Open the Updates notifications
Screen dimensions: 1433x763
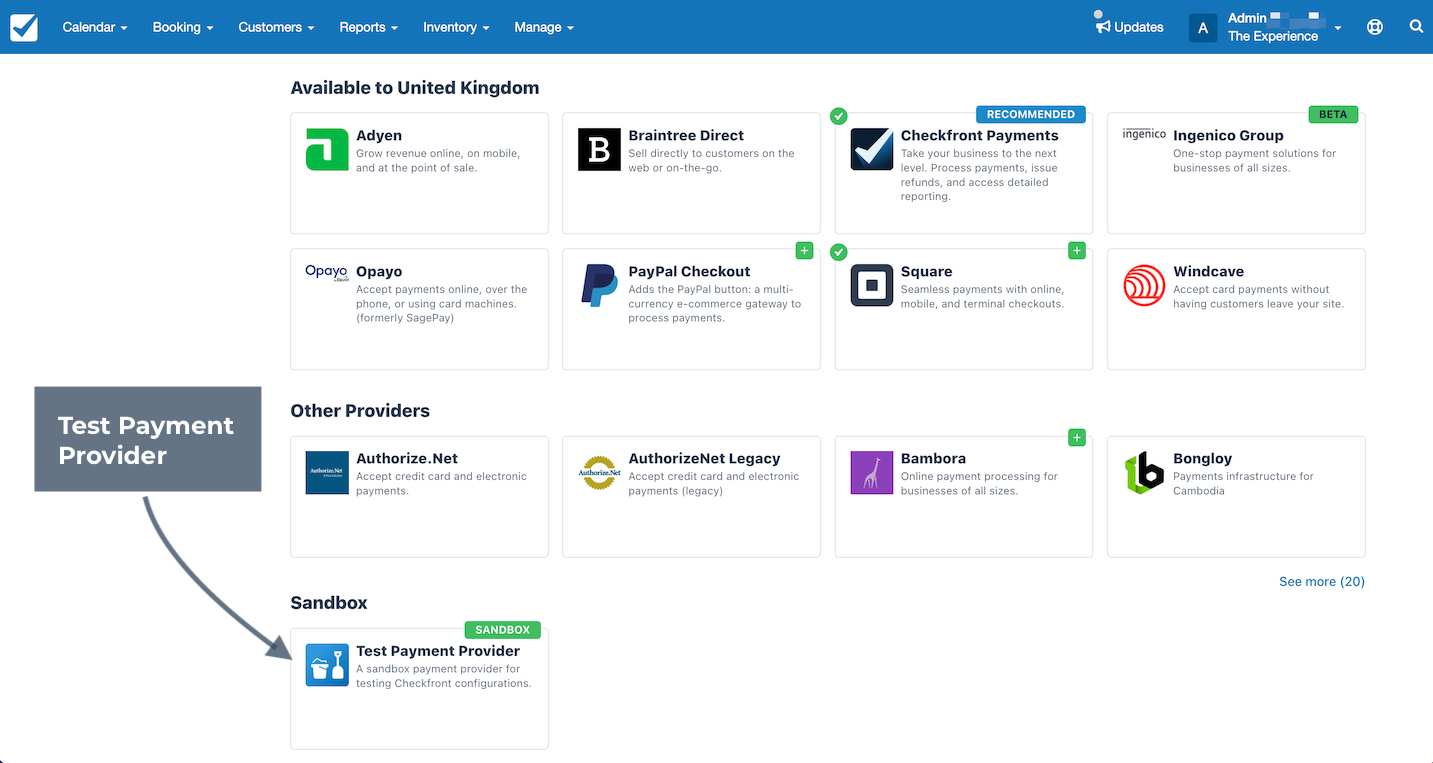pyautogui.click(x=1130, y=27)
